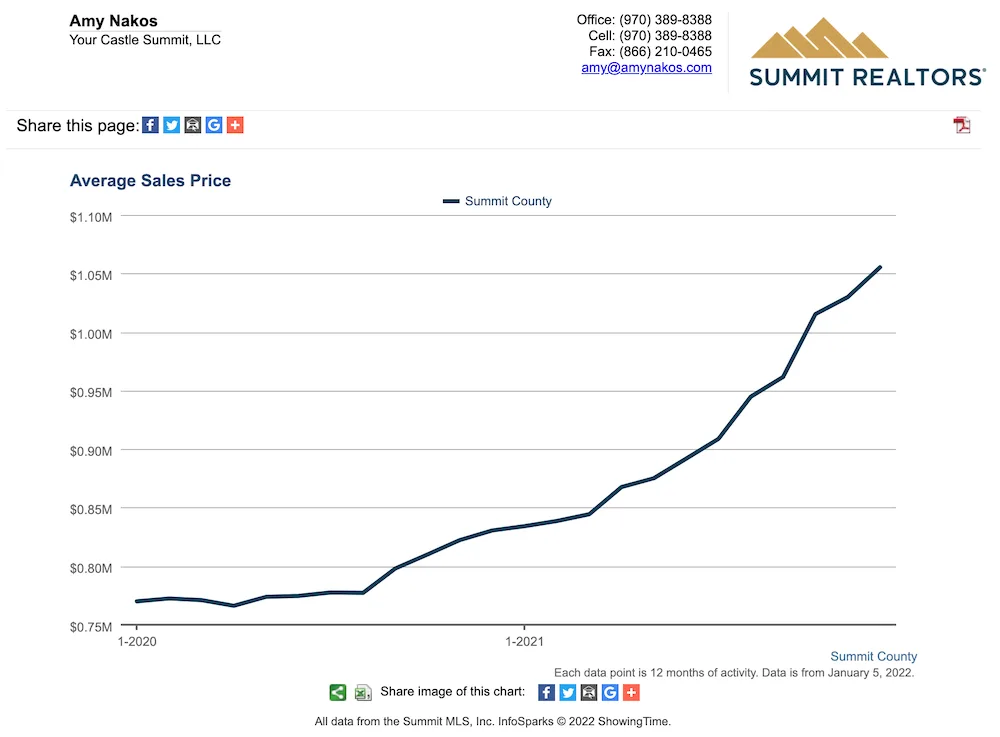
Task: Click the green share chart icon
Action: (337, 692)
